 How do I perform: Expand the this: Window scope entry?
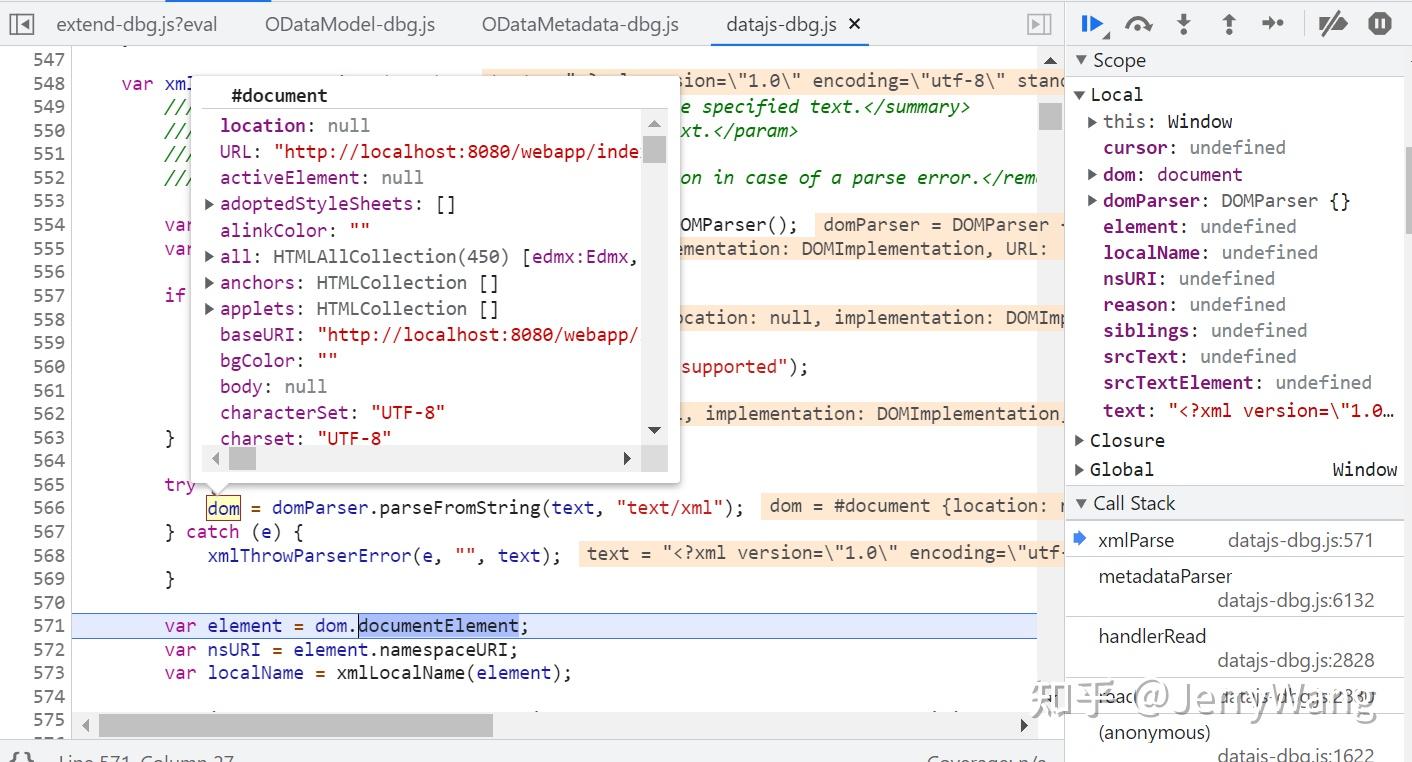pyautogui.click(x=1090, y=121)
